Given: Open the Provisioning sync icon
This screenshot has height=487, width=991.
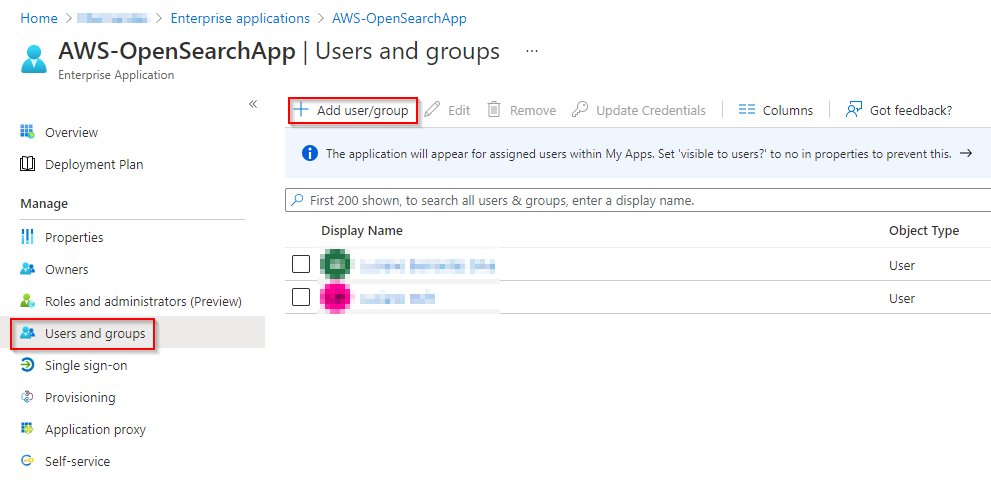Looking at the screenshot, I should pos(27,397).
